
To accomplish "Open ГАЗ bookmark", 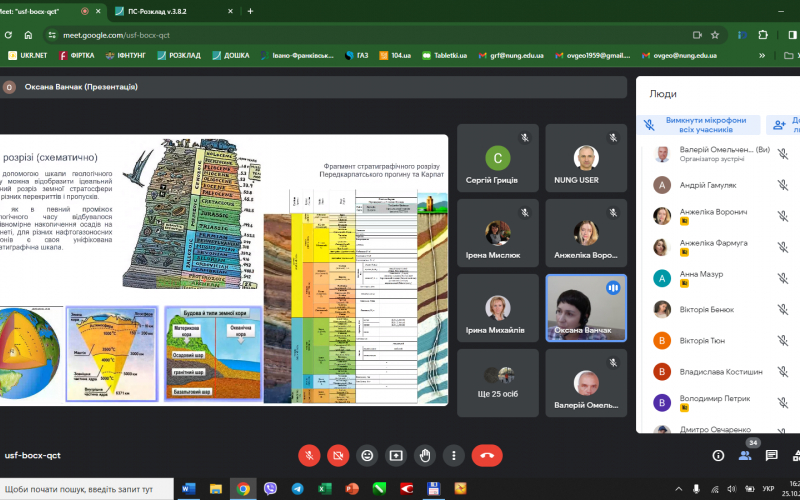I will pyautogui.click(x=357, y=55).
